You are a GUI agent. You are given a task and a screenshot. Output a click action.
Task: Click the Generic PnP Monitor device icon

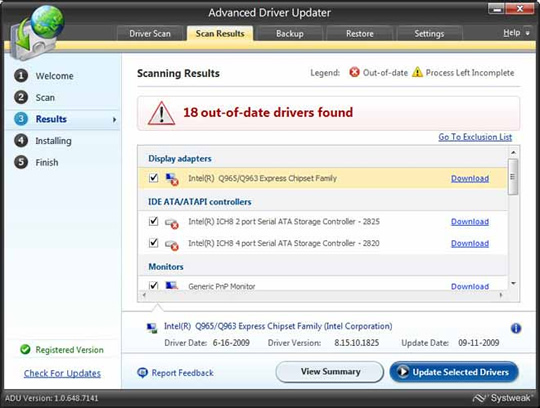point(172,285)
